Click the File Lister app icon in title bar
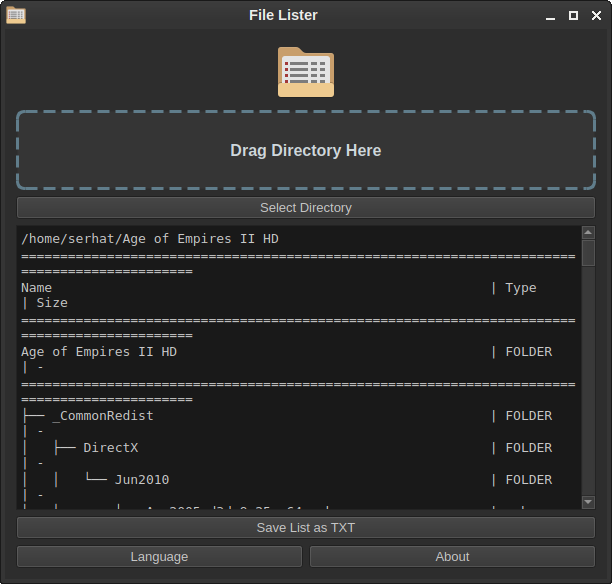 click(x=16, y=15)
